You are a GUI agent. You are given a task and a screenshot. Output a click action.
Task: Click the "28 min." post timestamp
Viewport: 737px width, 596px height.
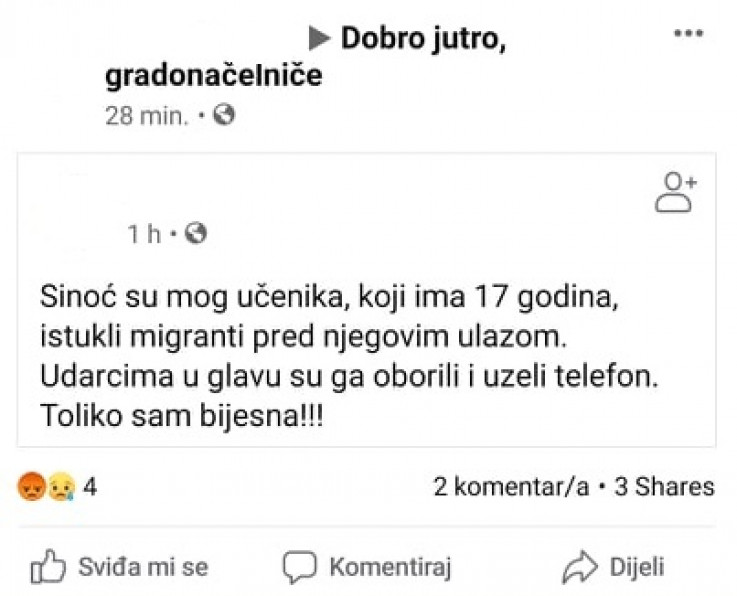click(146, 115)
